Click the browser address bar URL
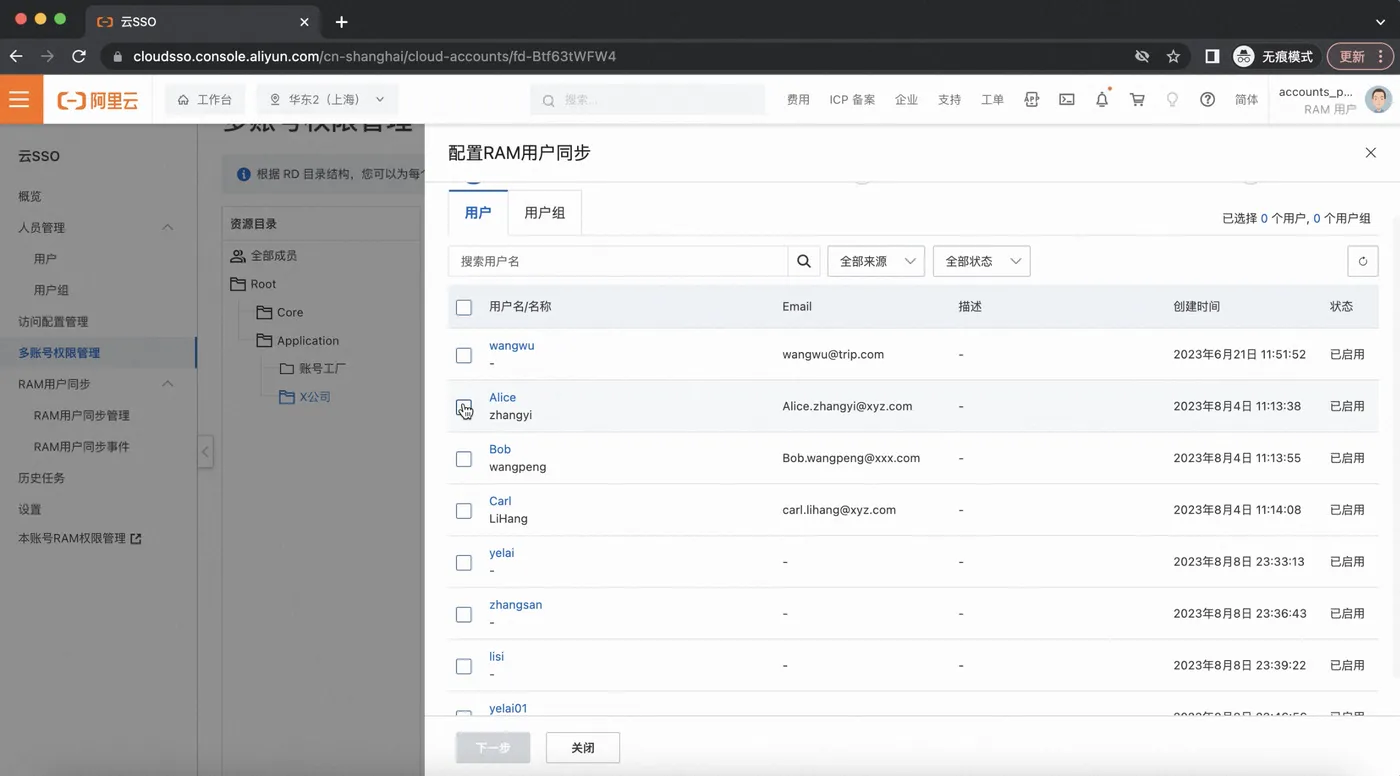The width and height of the screenshot is (1400, 776). tap(375, 56)
